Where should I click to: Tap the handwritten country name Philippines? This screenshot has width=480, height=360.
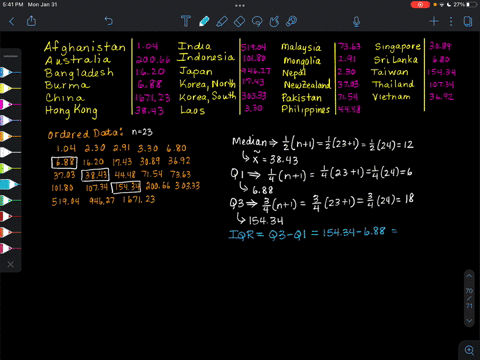click(x=305, y=110)
